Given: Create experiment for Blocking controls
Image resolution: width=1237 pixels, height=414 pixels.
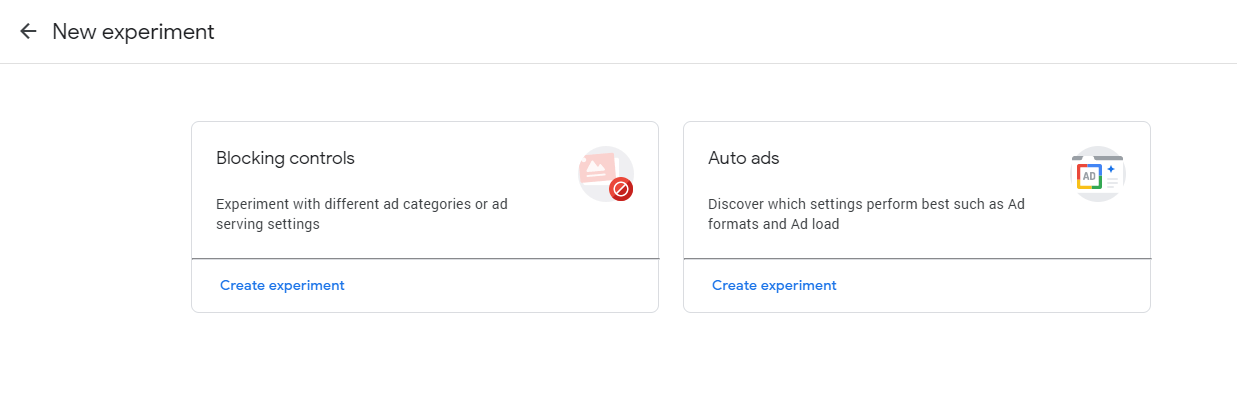Looking at the screenshot, I should pos(282,286).
